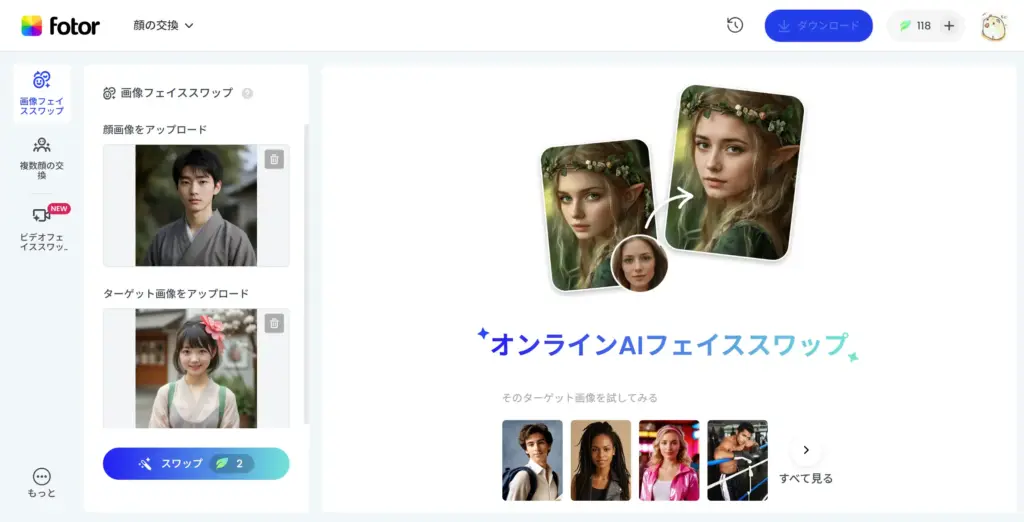Open the history clock icon
Image resolution: width=1024 pixels, height=522 pixels.
[735, 25]
